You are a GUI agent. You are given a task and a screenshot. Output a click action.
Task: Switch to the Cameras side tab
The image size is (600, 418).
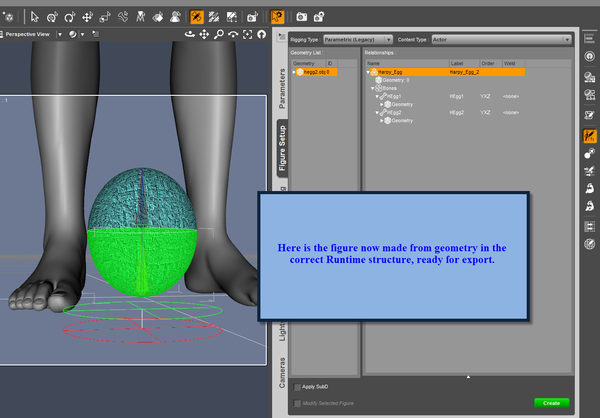click(282, 372)
